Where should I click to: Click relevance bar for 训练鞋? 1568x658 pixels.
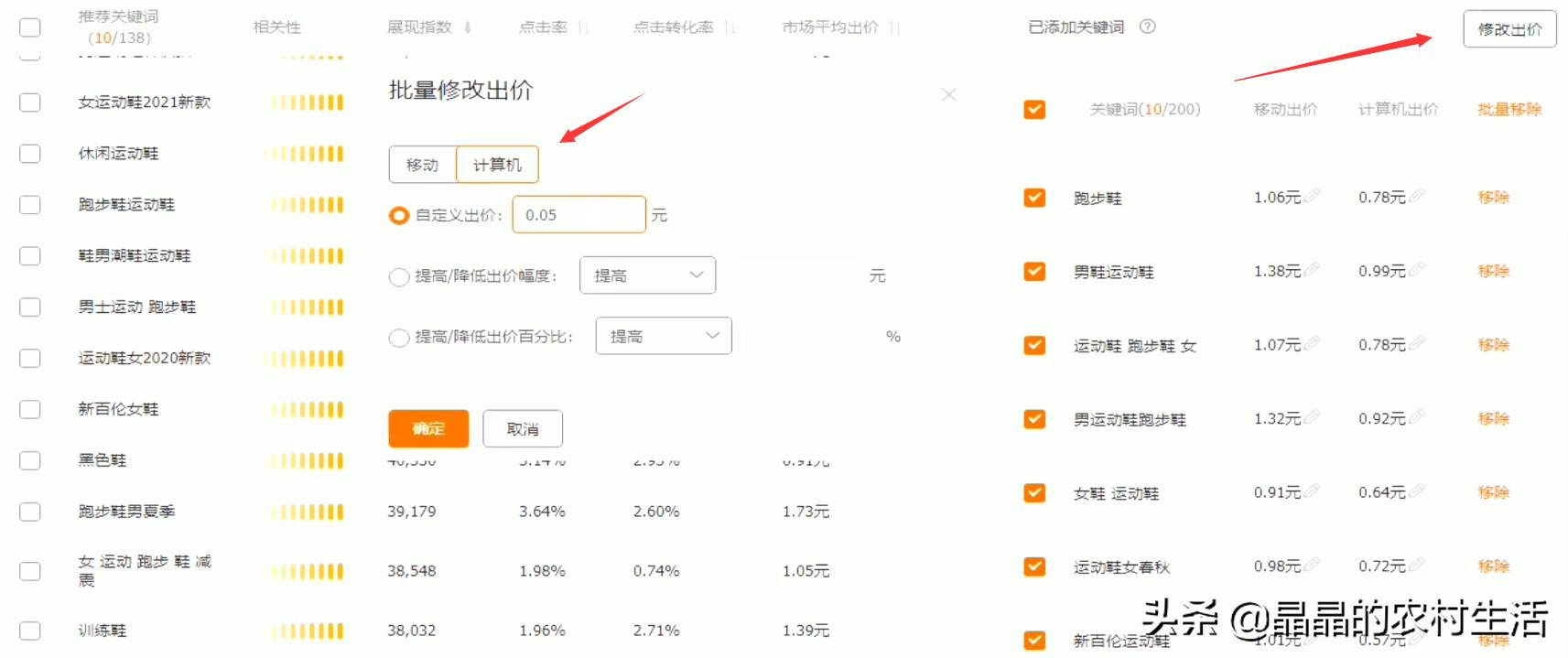(x=307, y=631)
